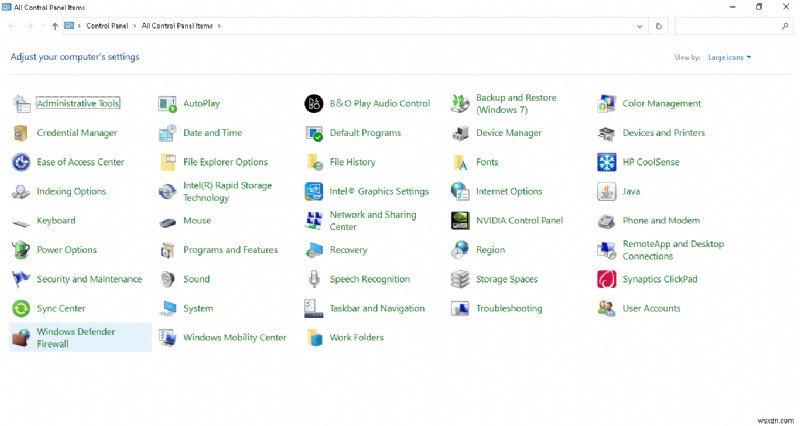Image resolution: width=800 pixels, height=426 pixels.
Task: Click the Refresh button in address bar
Action: click(659, 27)
